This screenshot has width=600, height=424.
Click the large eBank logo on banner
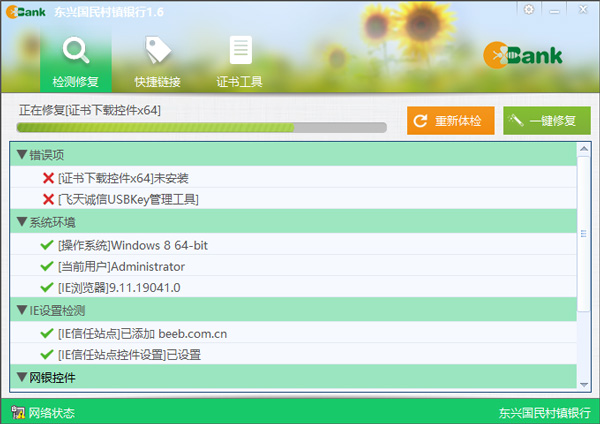(x=523, y=55)
